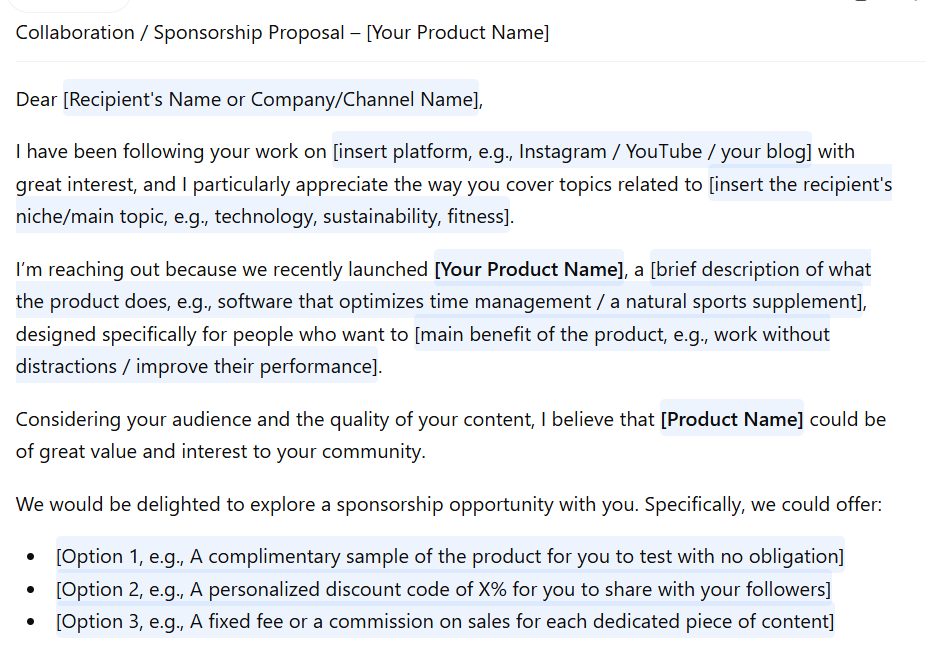Viewport: 942px width, 661px height.
Task: Click the Collaboration / Sponsorship Proposal subject line
Action: 282,32
